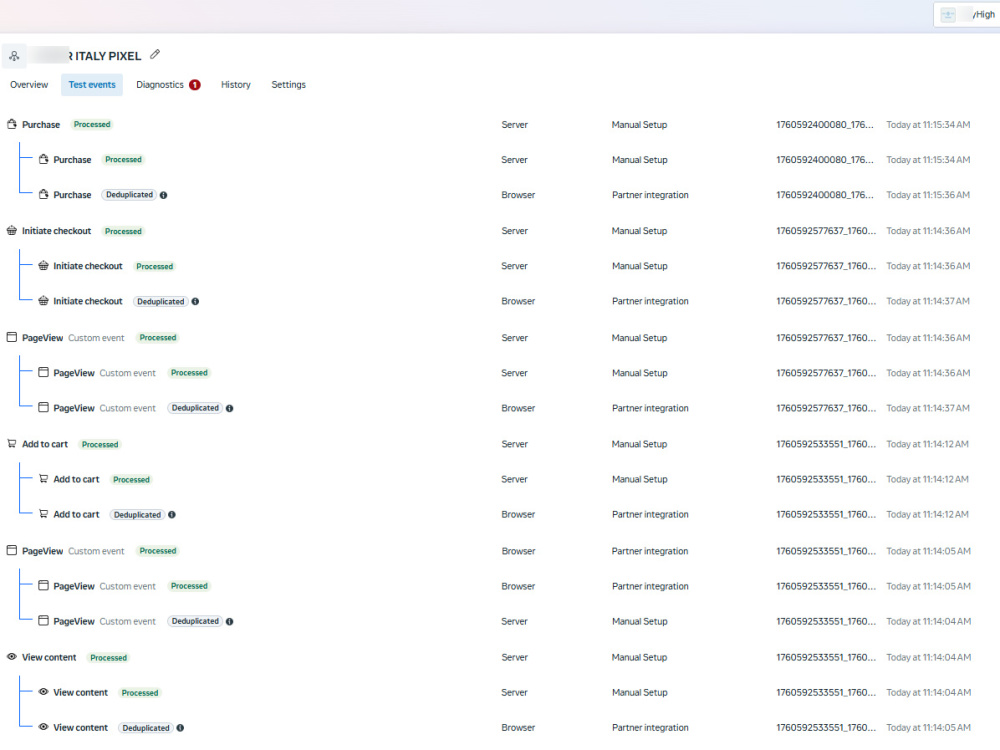
Task: Click the pixel dataset icon left of title
Action: coord(14,56)
